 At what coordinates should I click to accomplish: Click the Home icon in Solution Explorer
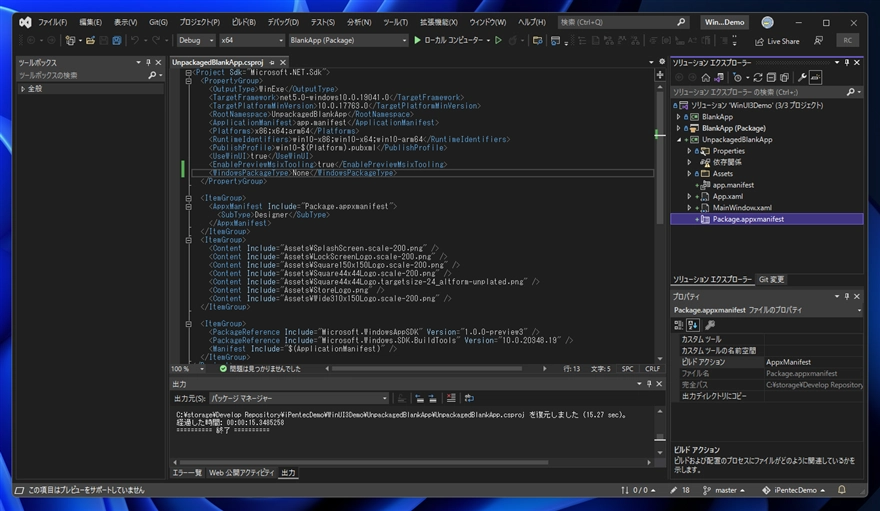[705, 77]
